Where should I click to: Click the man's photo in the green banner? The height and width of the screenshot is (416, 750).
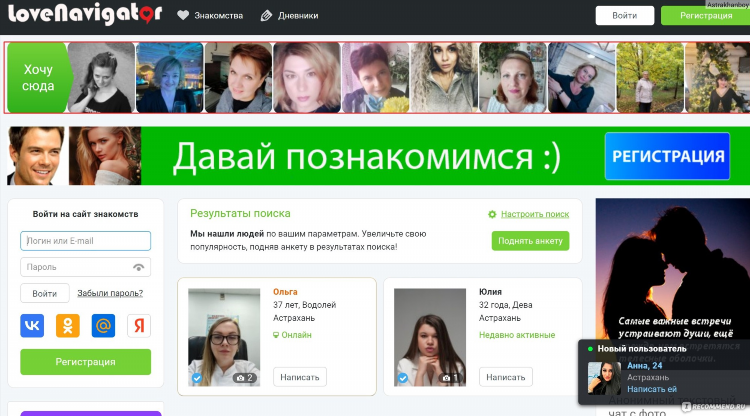36,156
